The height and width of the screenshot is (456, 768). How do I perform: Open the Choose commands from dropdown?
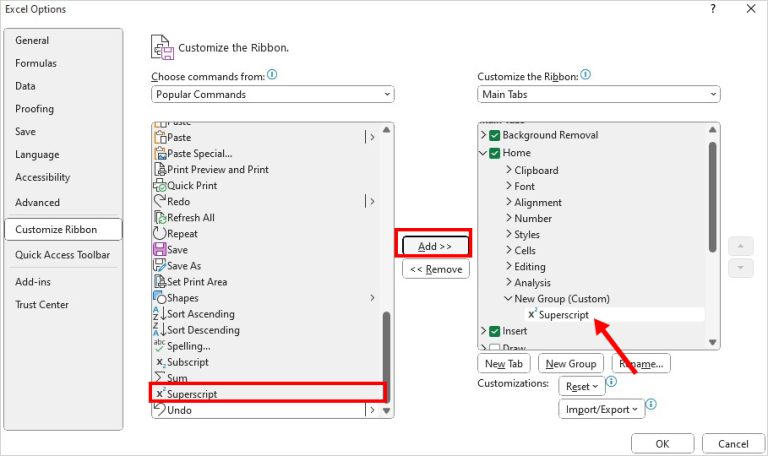pos(273,94)
